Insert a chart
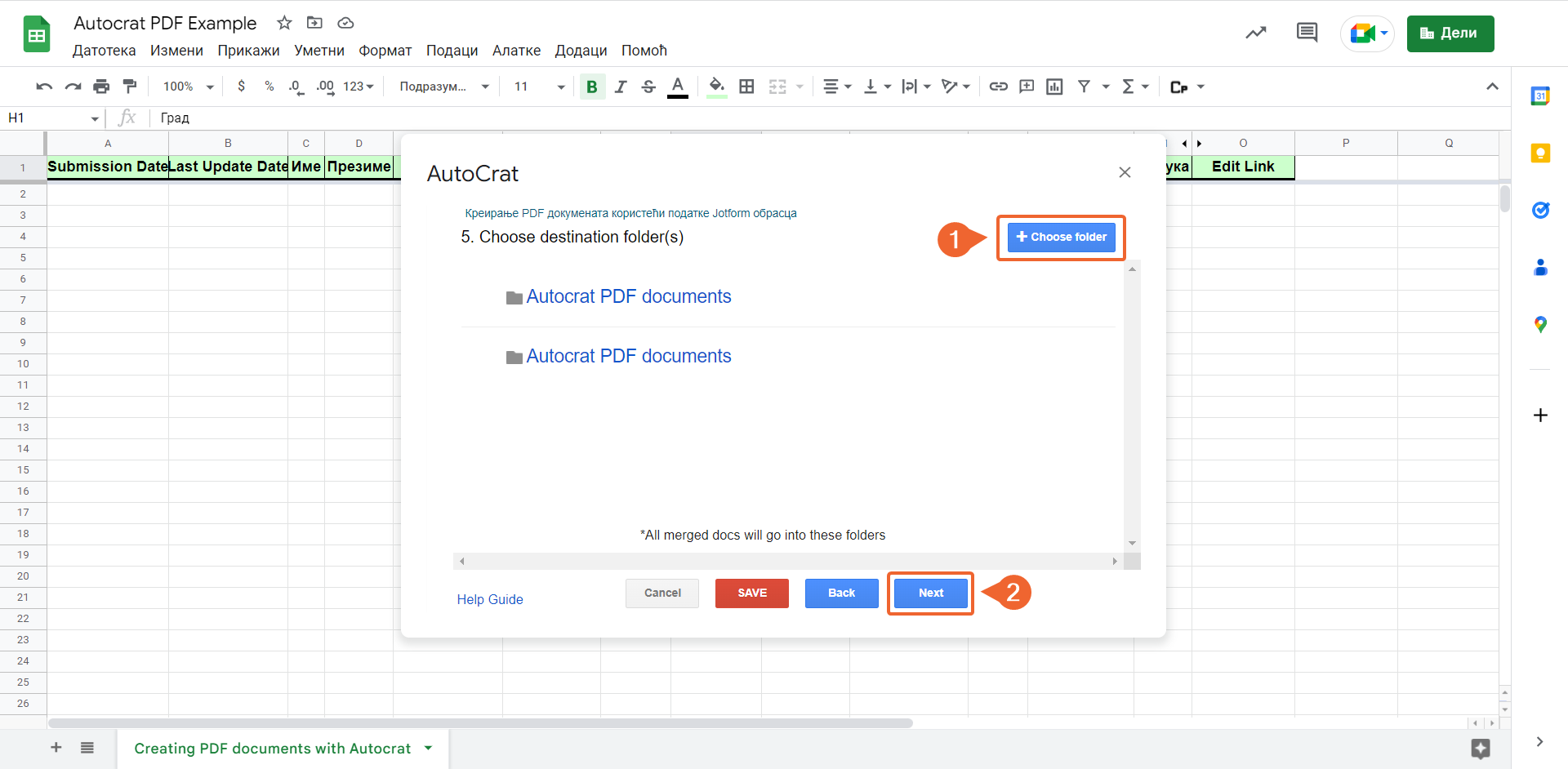The height and width of the screenshot is (769, 1568). click(x=1054, y=87)
